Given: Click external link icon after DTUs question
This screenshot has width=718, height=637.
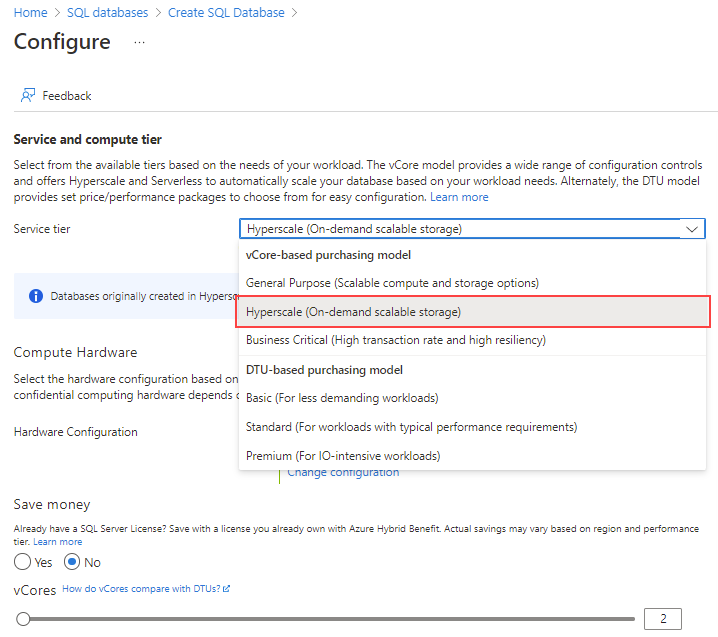Looking at the screenshot, I should point(226,588).
